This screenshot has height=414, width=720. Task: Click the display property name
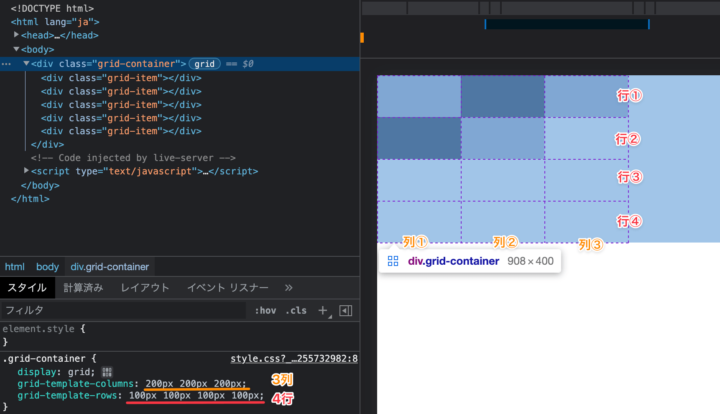[37, 372]
